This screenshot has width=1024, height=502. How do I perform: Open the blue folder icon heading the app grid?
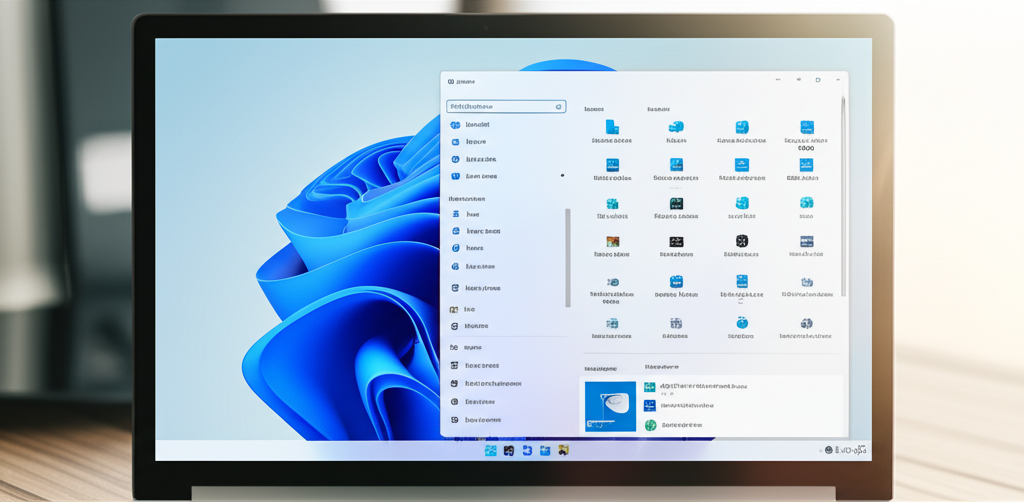coord(612,127)
